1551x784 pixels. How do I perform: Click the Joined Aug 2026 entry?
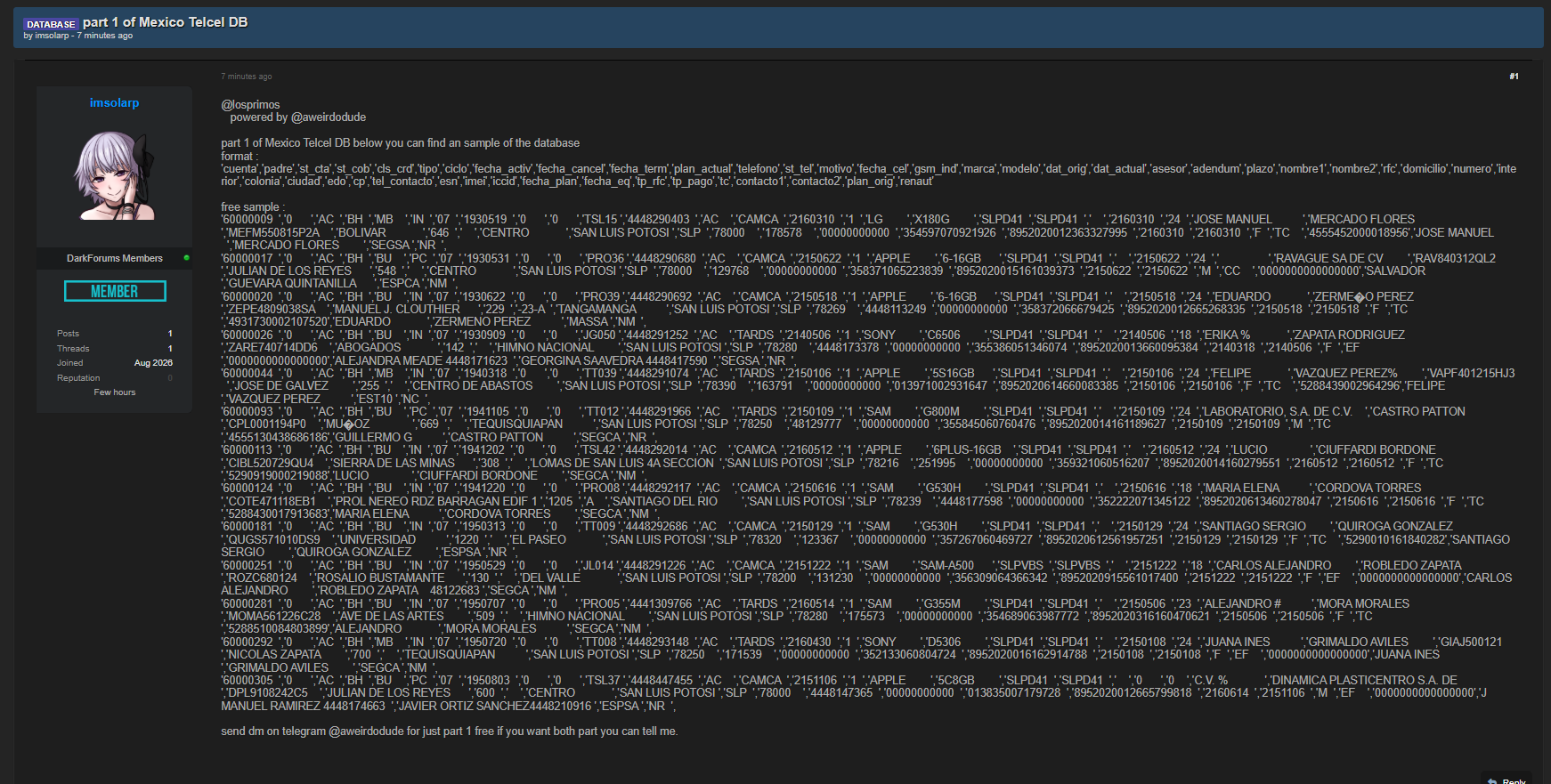coord(115,363)
